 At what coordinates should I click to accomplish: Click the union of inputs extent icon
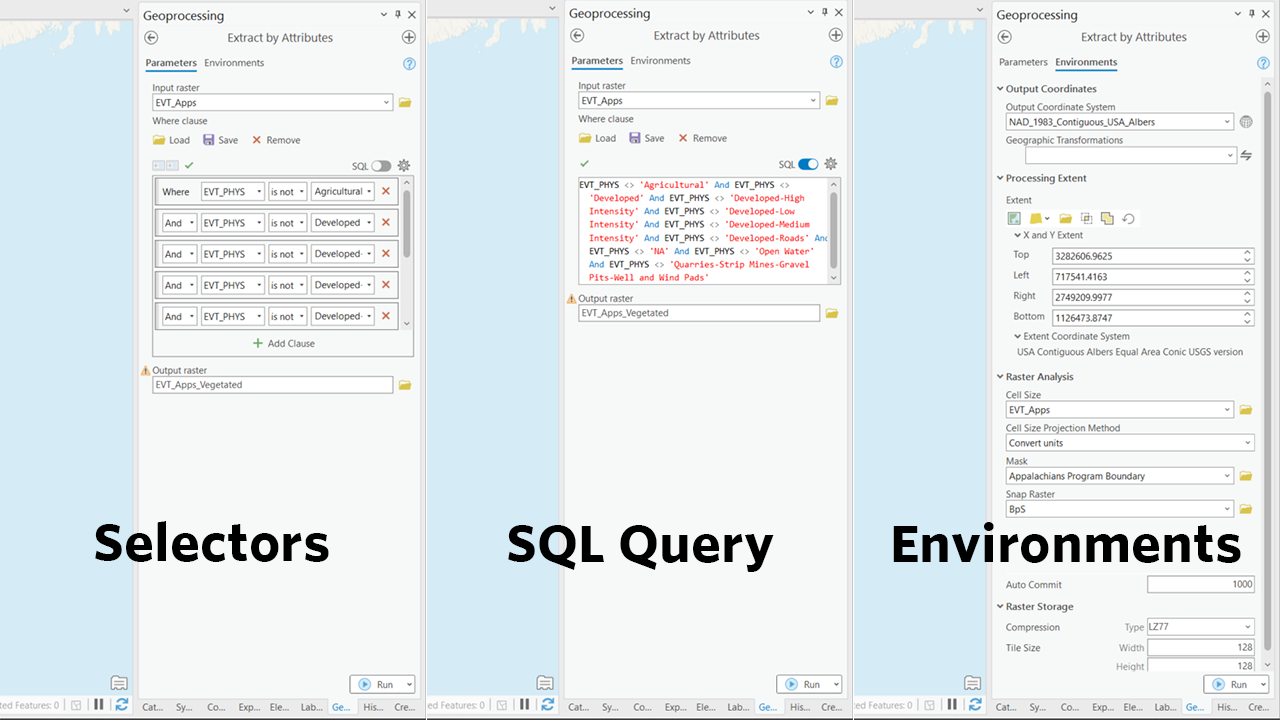(x=1107, y=218)
